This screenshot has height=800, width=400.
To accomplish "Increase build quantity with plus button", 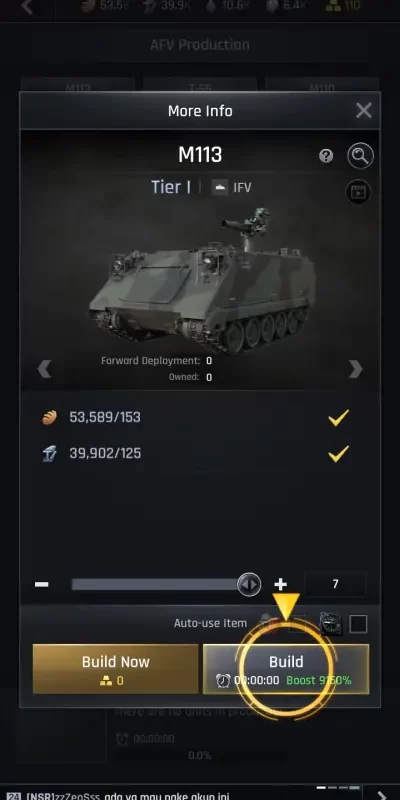I will pyautogui.click(x=281, y=584).
